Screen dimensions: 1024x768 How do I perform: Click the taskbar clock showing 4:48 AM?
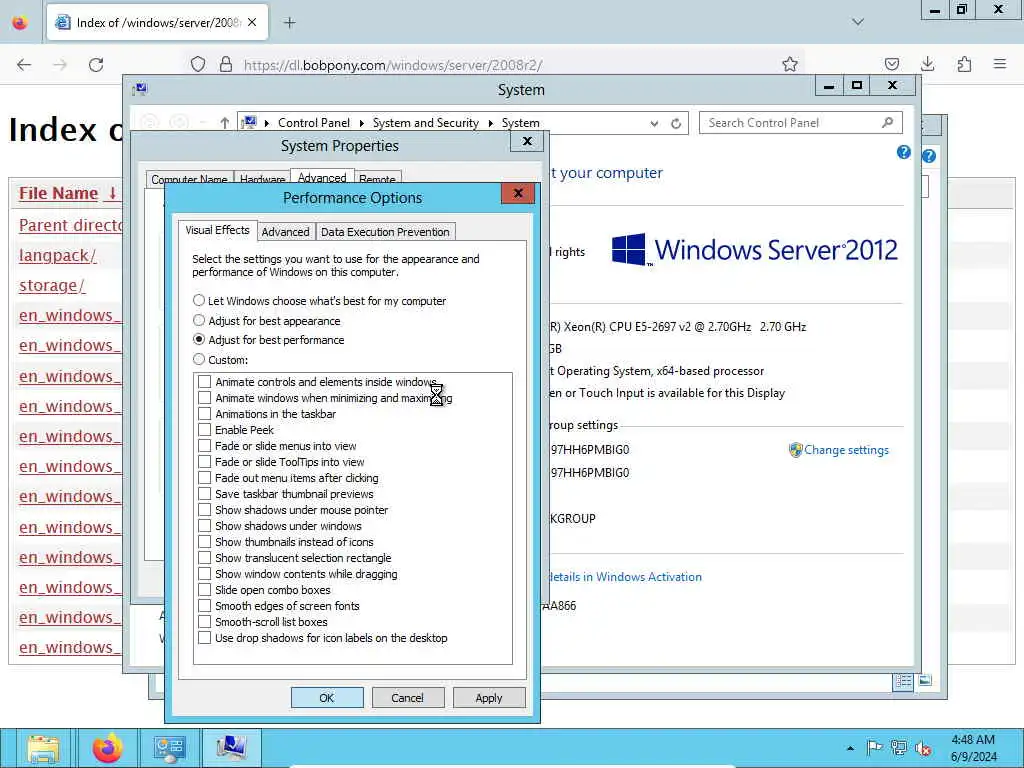pos(973,748)
